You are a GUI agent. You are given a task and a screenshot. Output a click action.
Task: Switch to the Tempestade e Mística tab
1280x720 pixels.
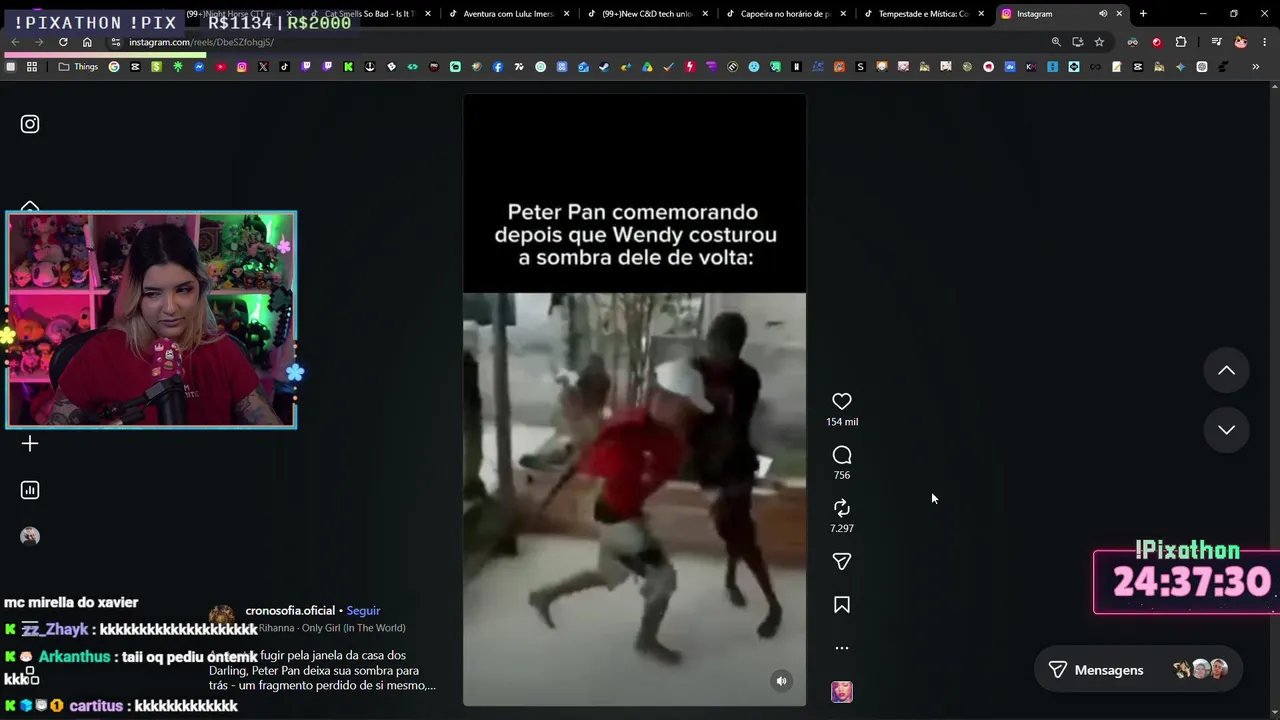coord(924,14)
